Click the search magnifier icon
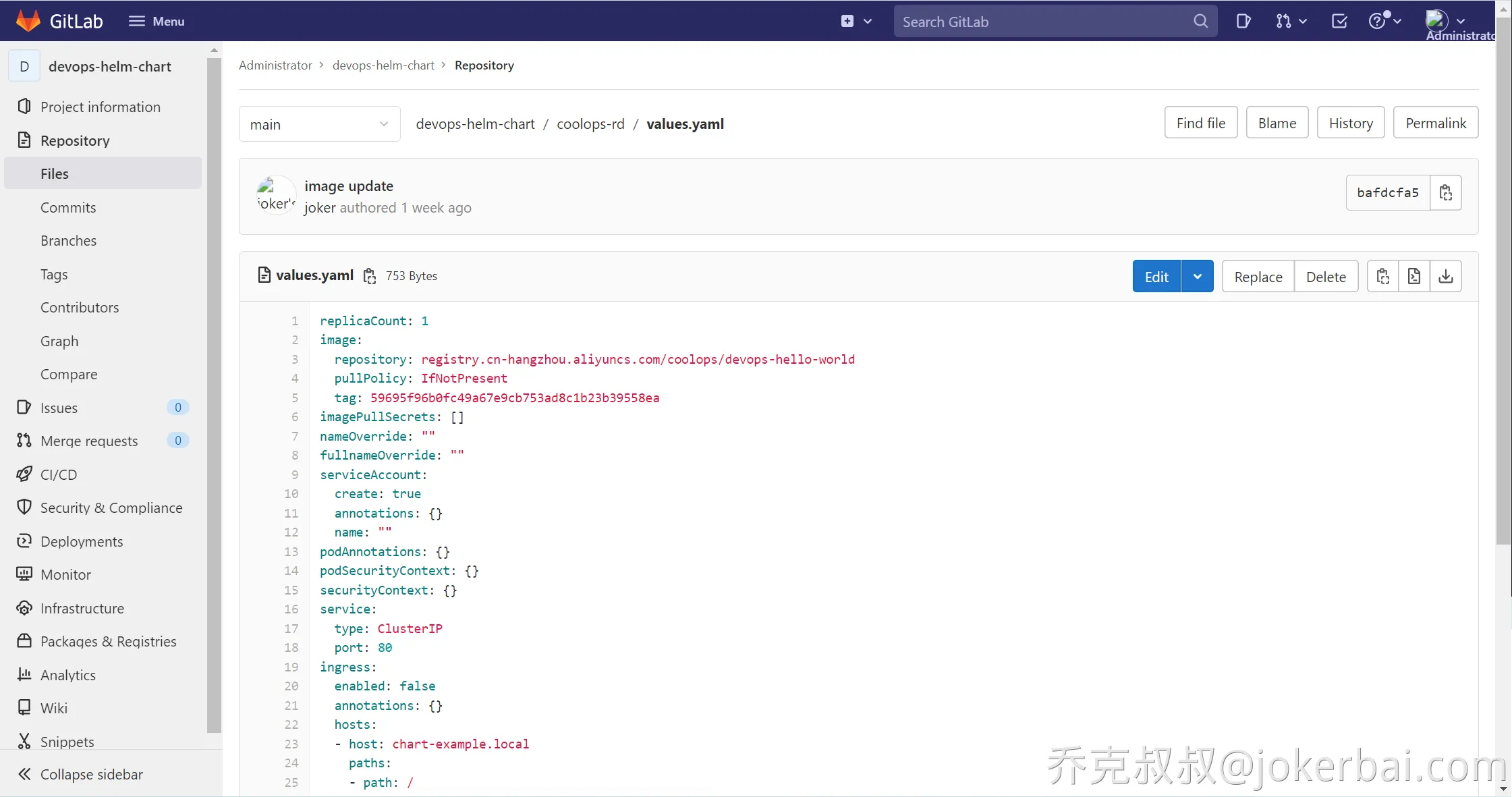The image size is (1512, 797). [1200, 21]
